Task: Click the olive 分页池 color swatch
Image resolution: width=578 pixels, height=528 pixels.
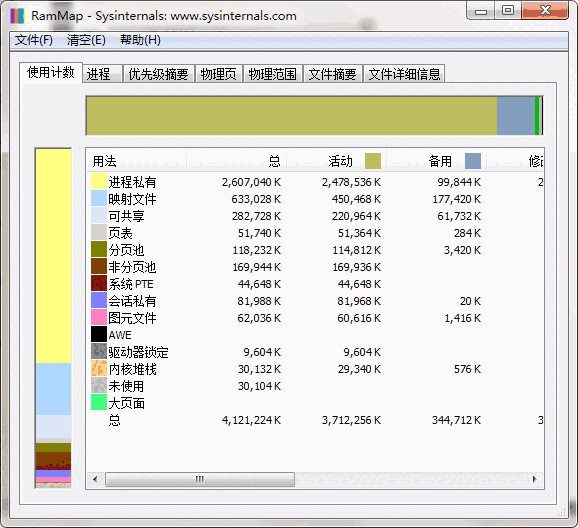Action: coord(99,249)
